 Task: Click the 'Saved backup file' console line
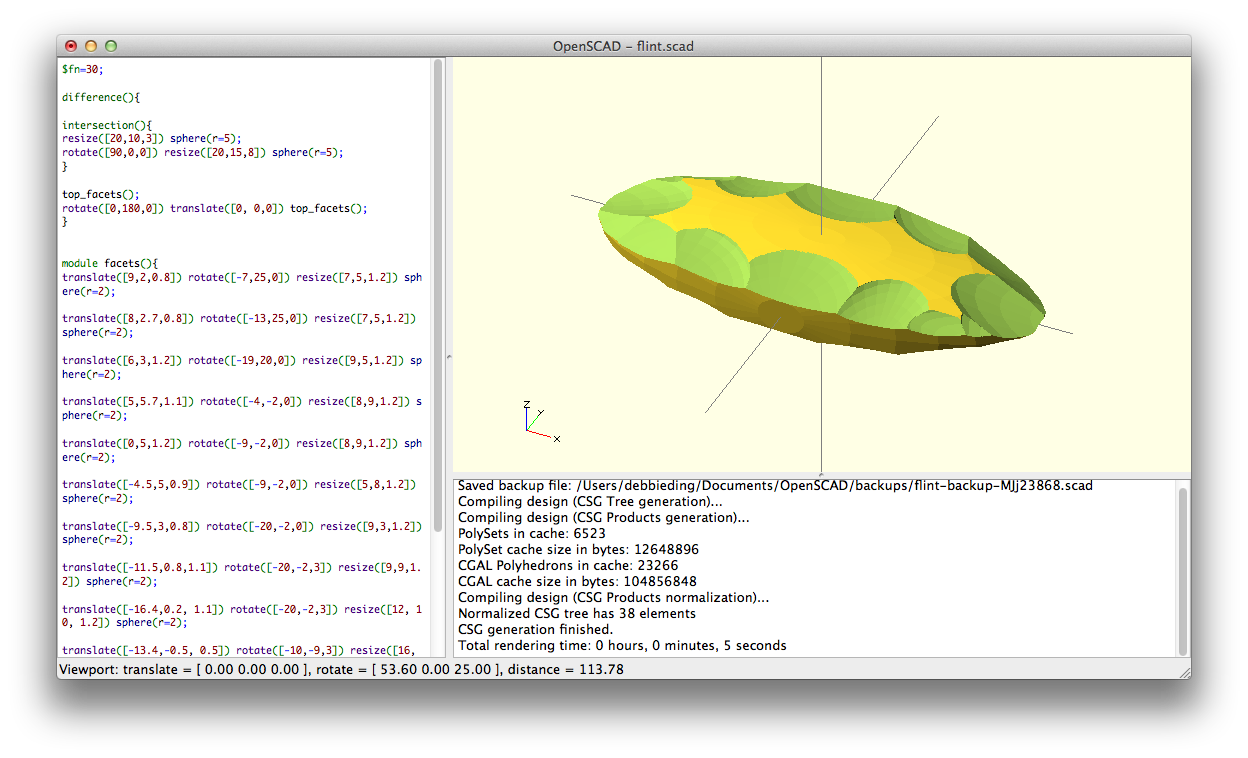[x=775, y=486]
